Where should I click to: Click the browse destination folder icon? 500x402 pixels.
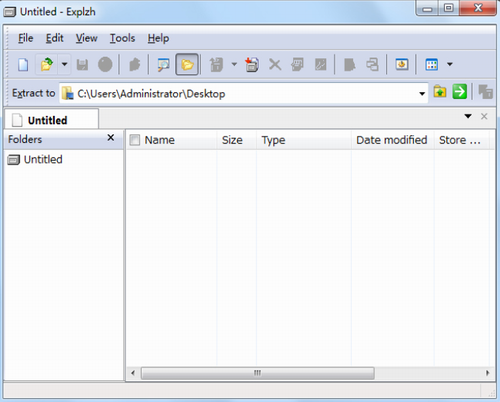pyautogui.click(x=440, y=92)
